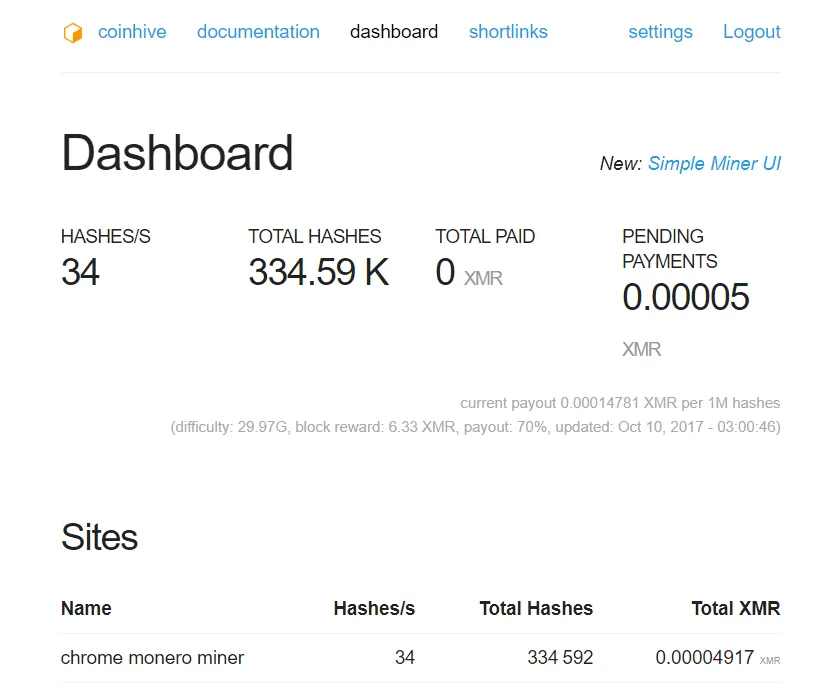Click the 0 XMR total paid value
This screenshot has width=824, height=700.
pos(469,273)
